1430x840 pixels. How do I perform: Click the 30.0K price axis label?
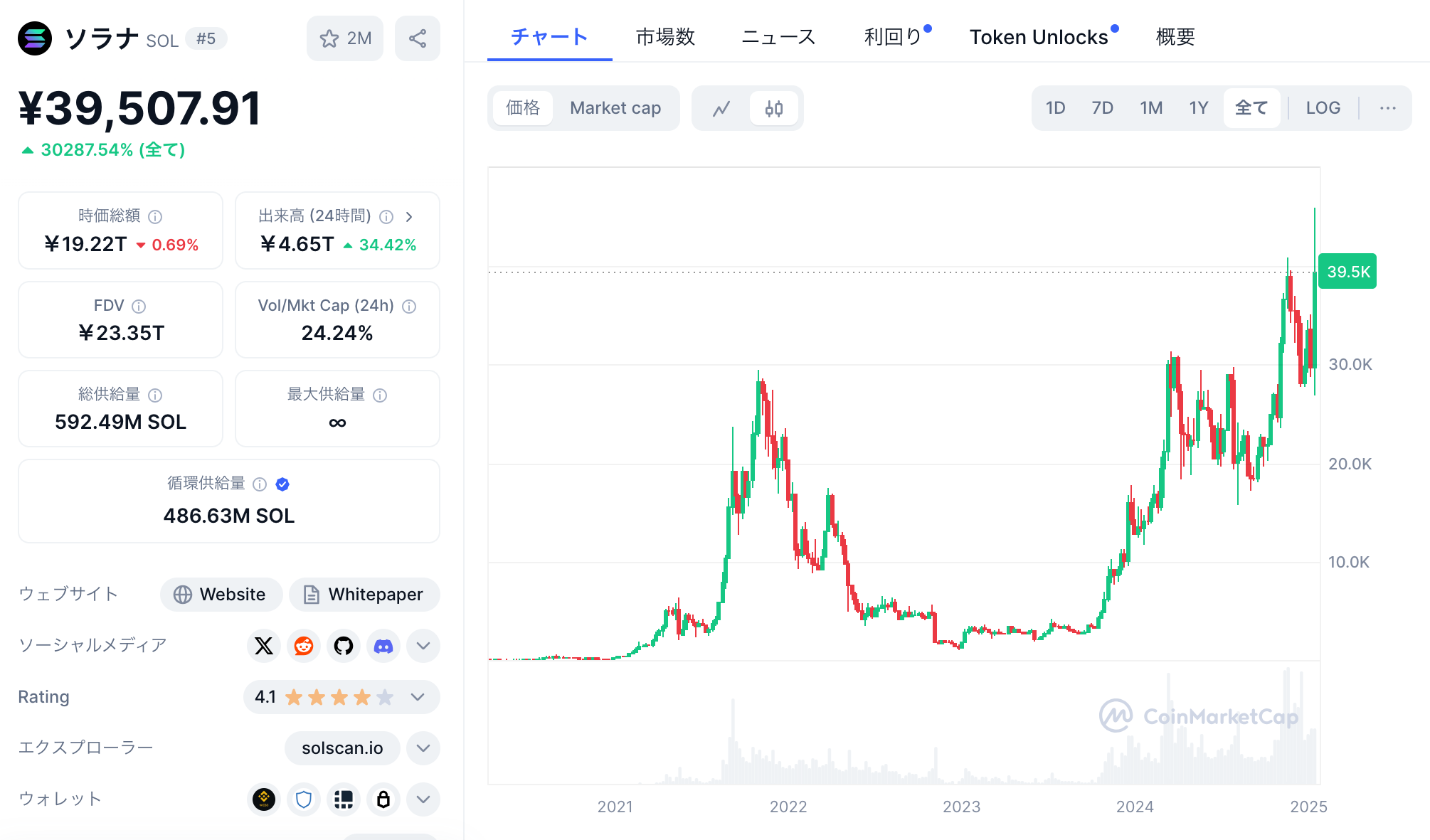pos(1350,364)
